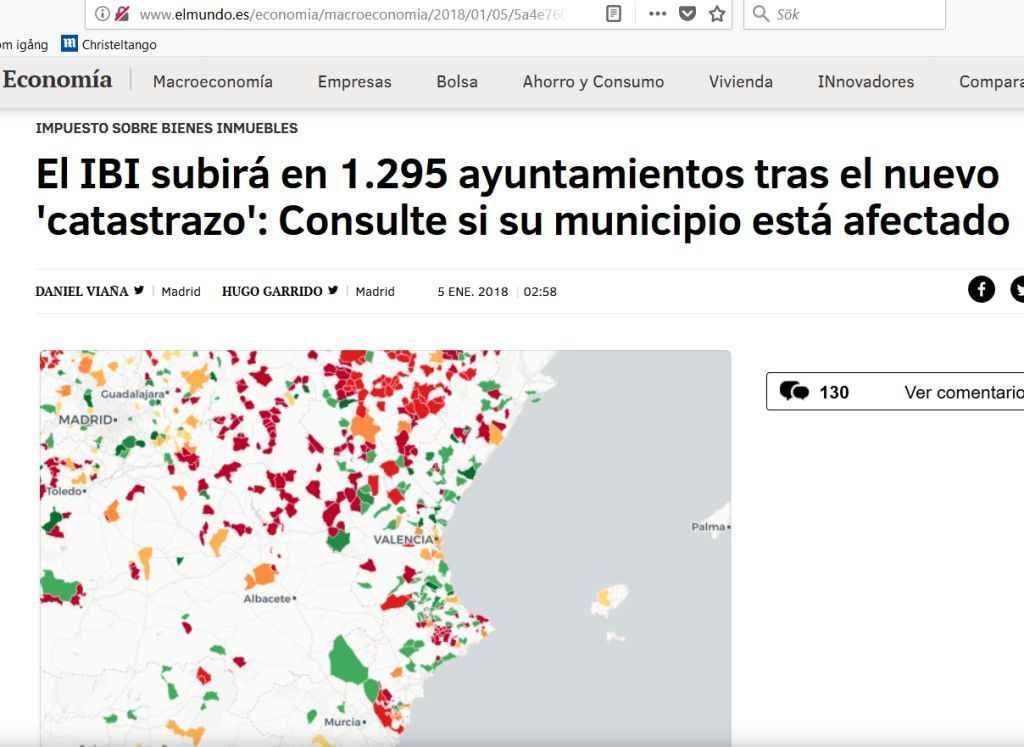Open Daniel Viaña's Twitter bird icon
This screenshot has width=1024, height=747.
[139, 291]
